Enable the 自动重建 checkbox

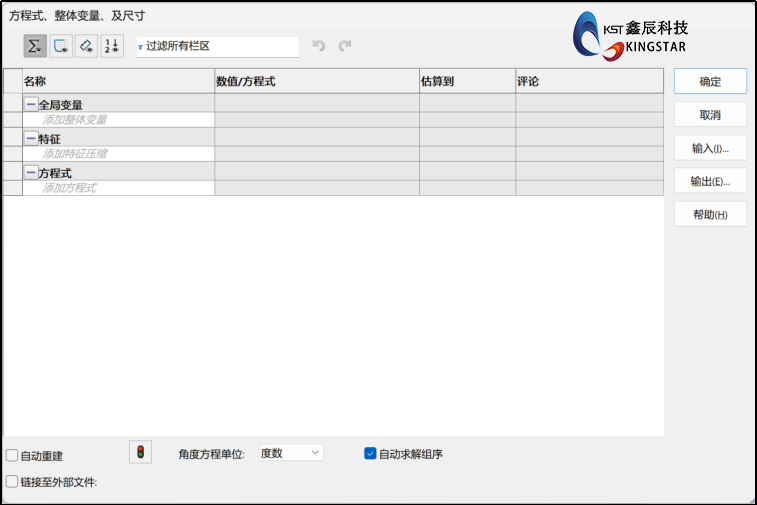pyautogui.click(x=12, y=455)
